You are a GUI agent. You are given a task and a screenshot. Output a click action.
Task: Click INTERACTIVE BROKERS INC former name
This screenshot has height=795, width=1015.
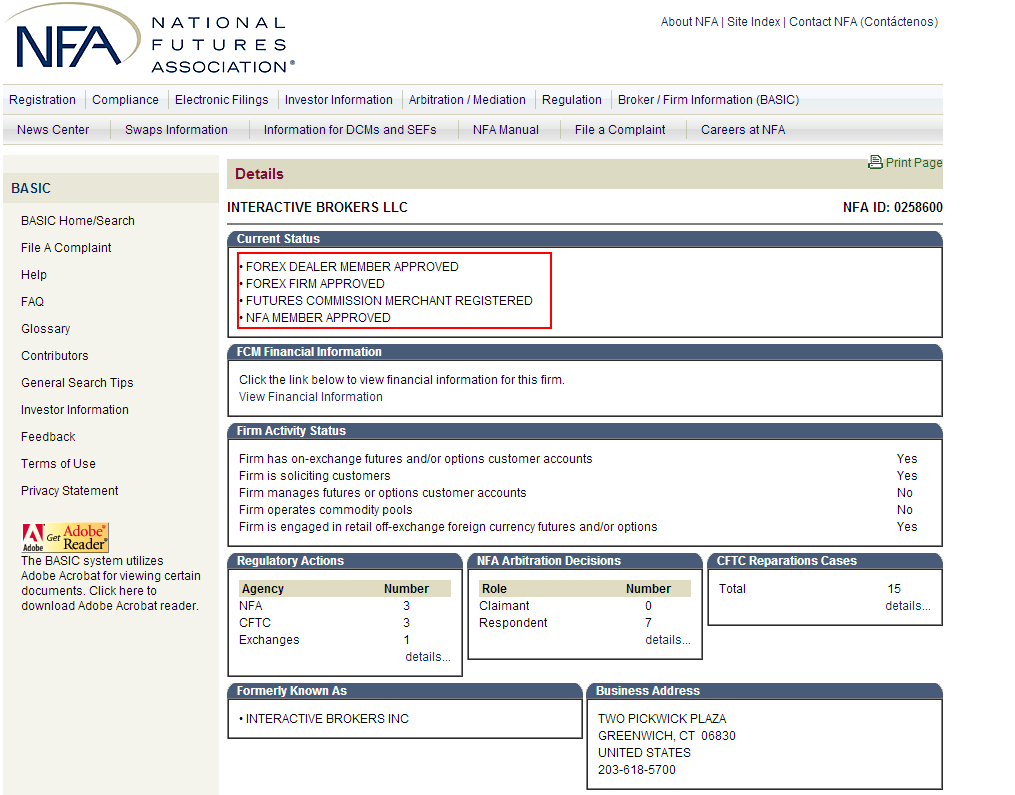(327, 719)
